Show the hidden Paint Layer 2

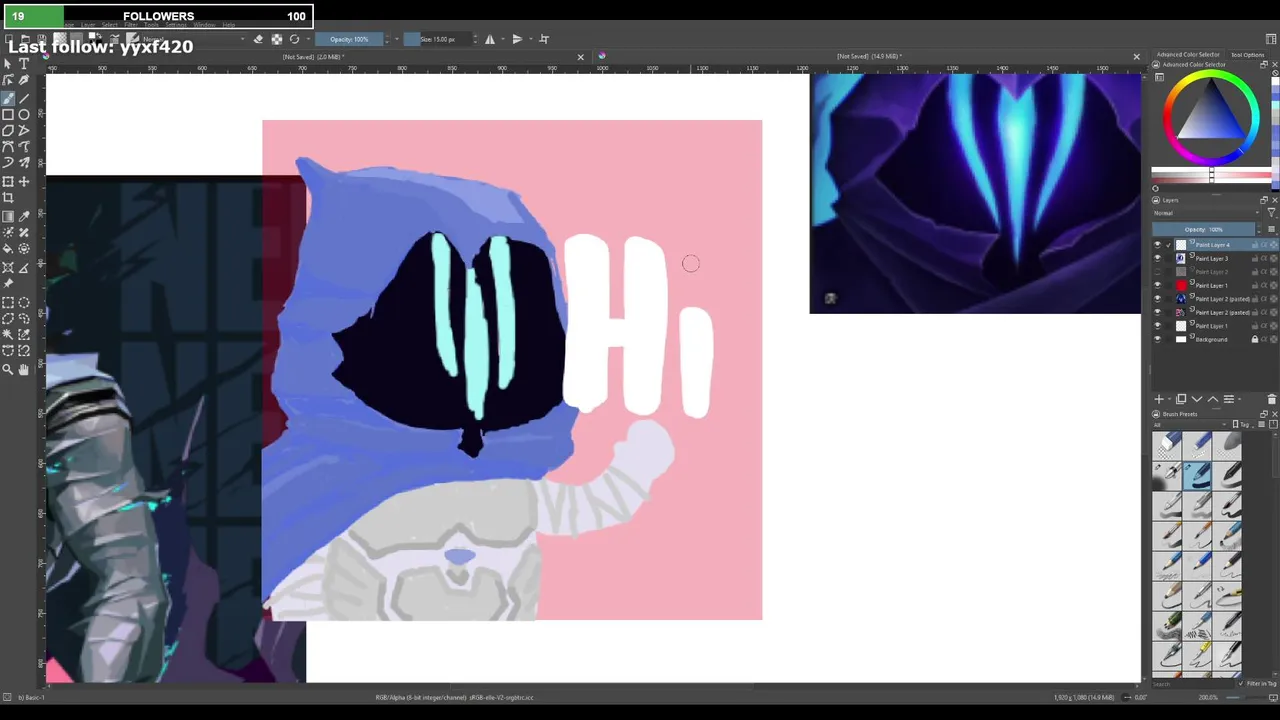click(x=1157, y=272)
